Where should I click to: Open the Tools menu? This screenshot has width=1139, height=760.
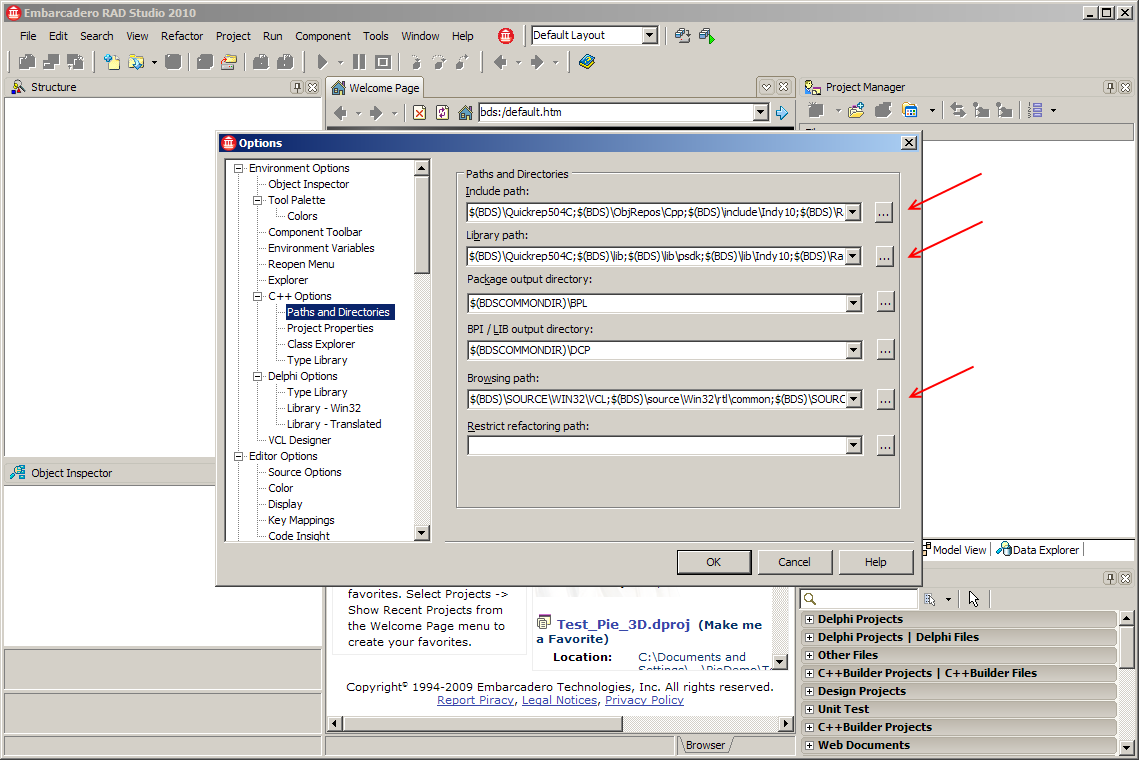point(376,36)
